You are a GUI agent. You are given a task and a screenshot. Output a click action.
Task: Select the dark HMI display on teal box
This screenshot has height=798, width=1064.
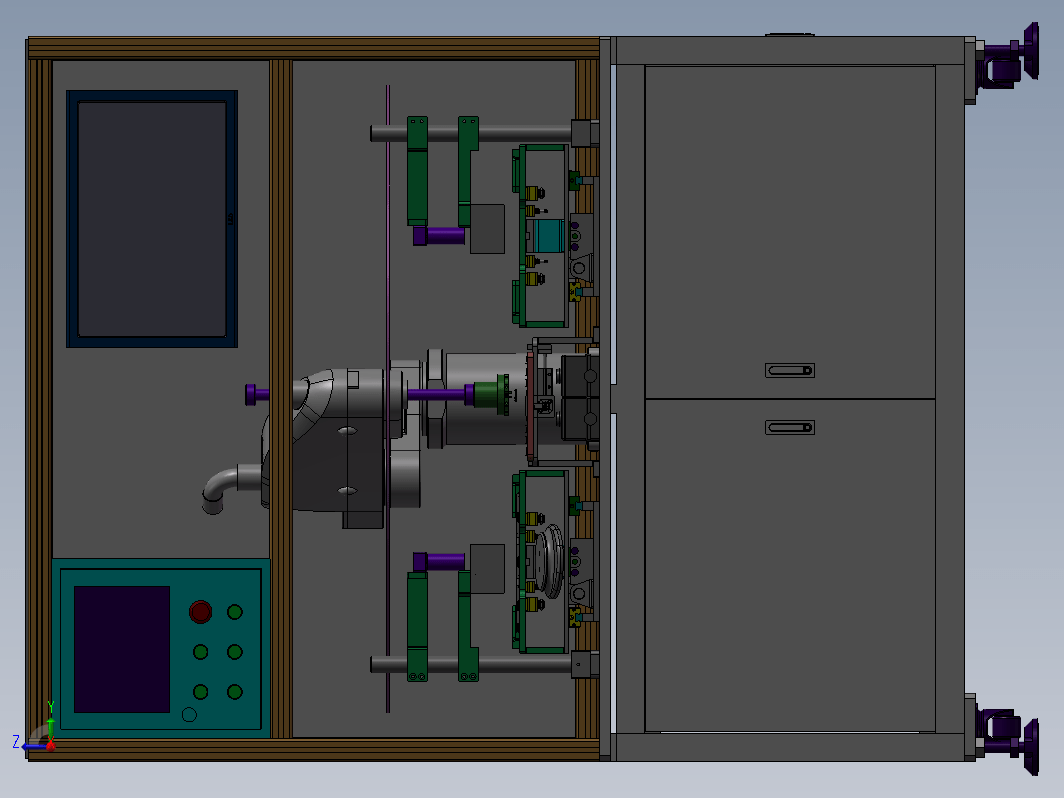pyautogui.click(x=121, y=649)
